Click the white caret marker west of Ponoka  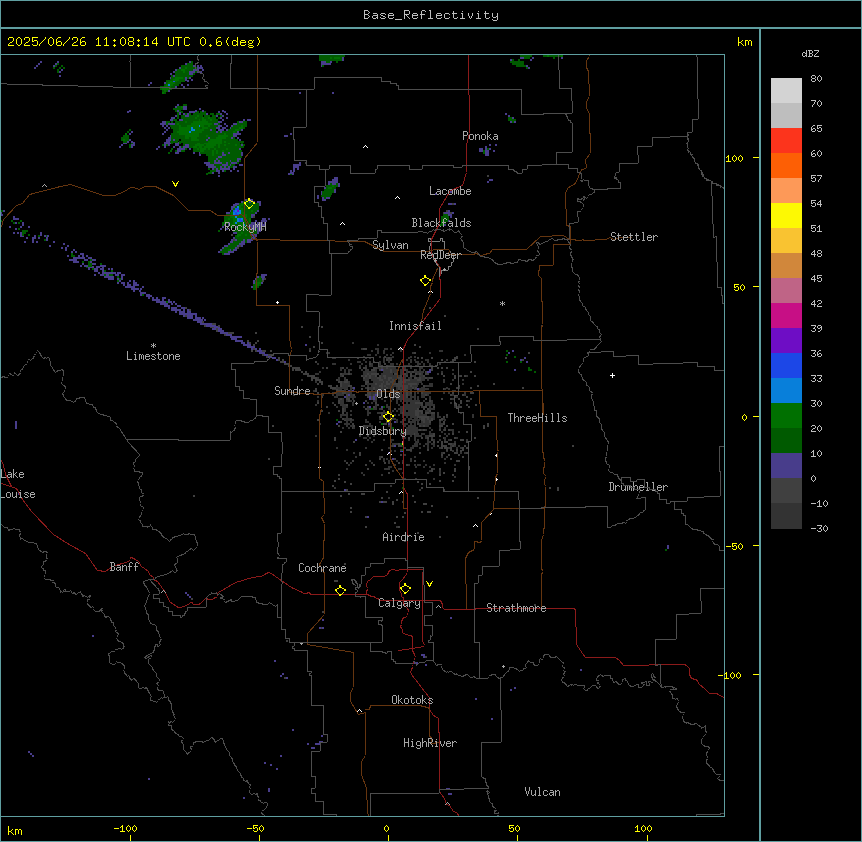(366, 147)
